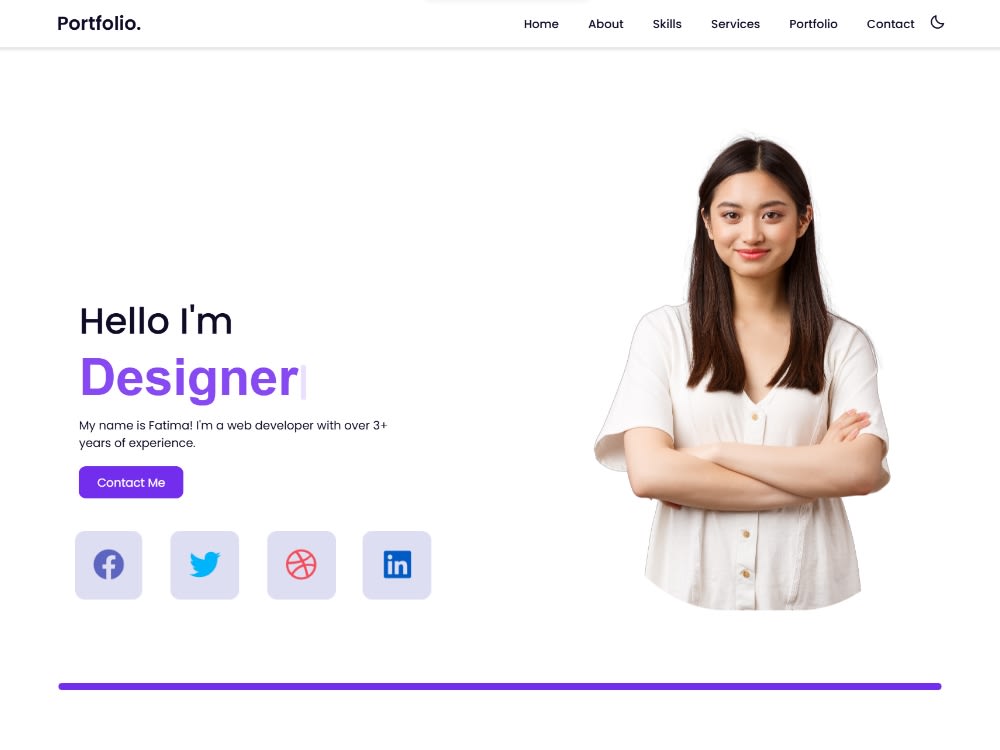
Task: Open the Dribbble basketball icon
Action: click(x=301, y=565)
